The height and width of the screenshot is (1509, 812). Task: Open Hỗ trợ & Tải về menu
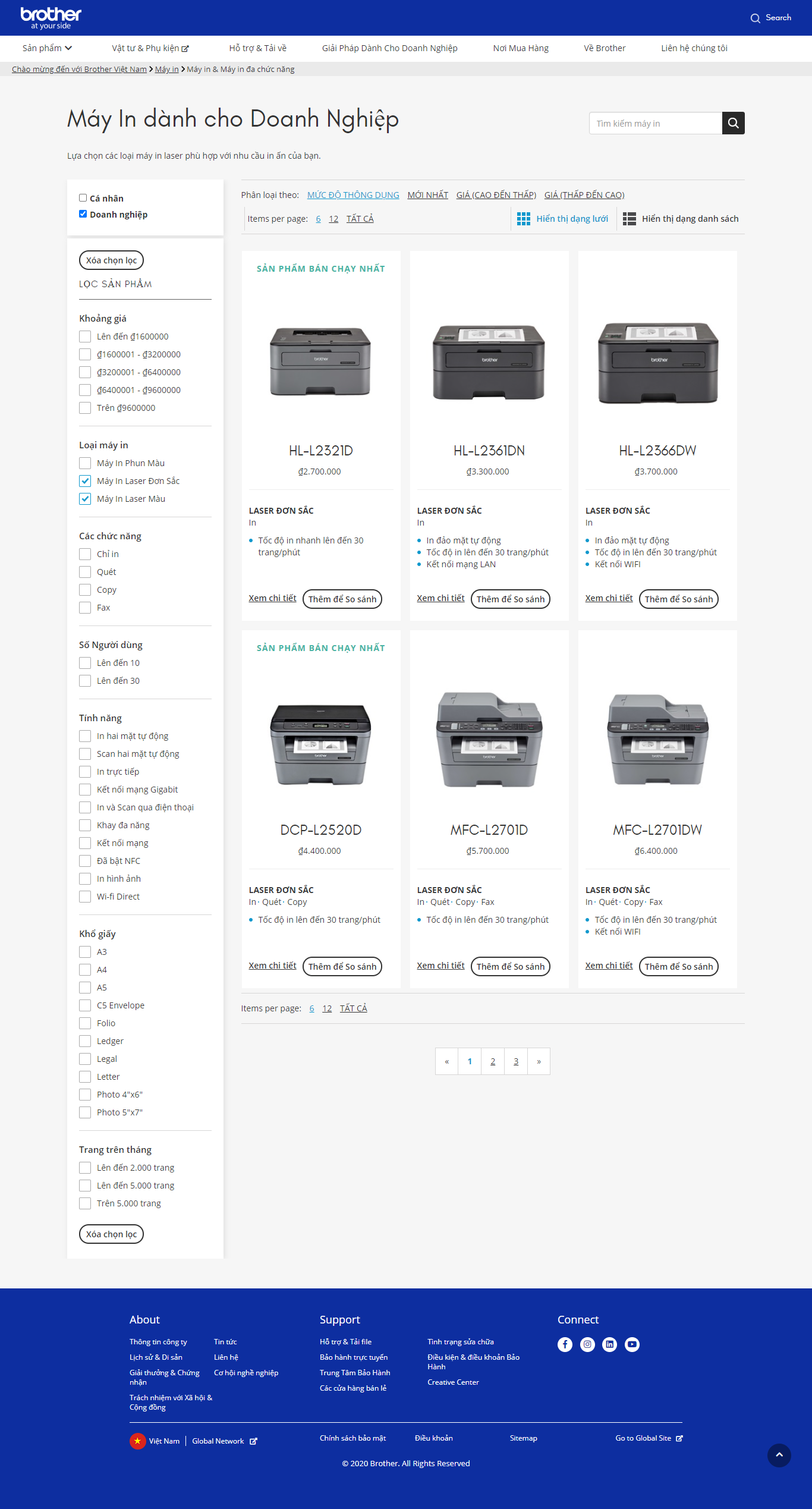(x=257, y=48)
